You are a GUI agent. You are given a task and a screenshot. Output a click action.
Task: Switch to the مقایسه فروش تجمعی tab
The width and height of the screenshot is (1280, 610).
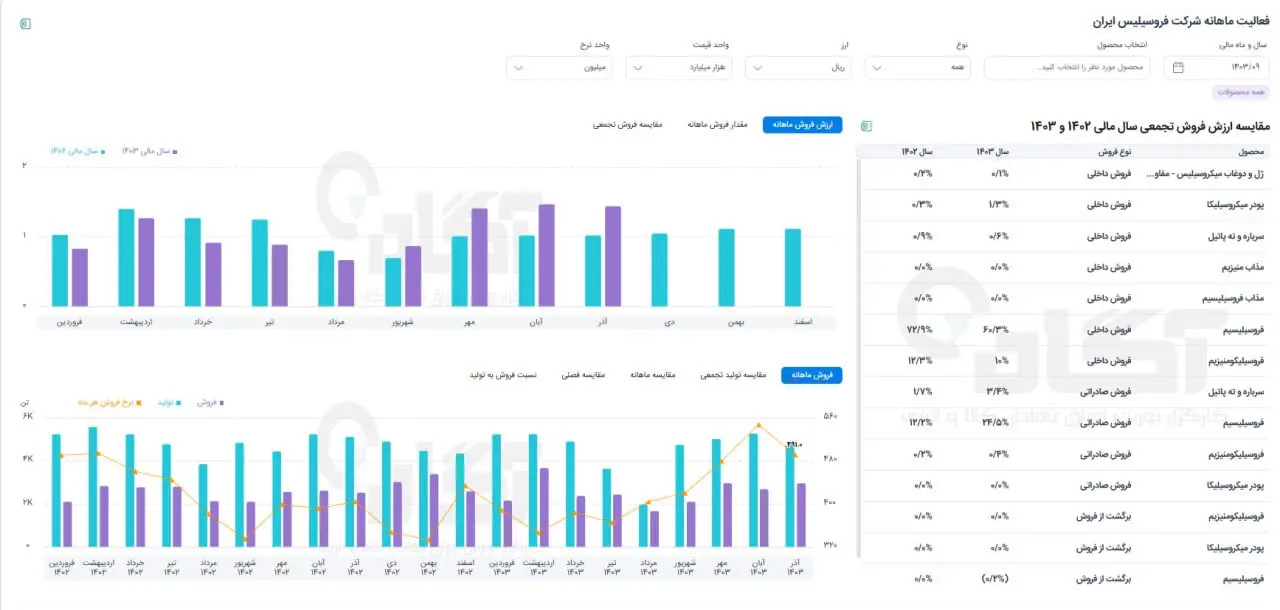629,125
